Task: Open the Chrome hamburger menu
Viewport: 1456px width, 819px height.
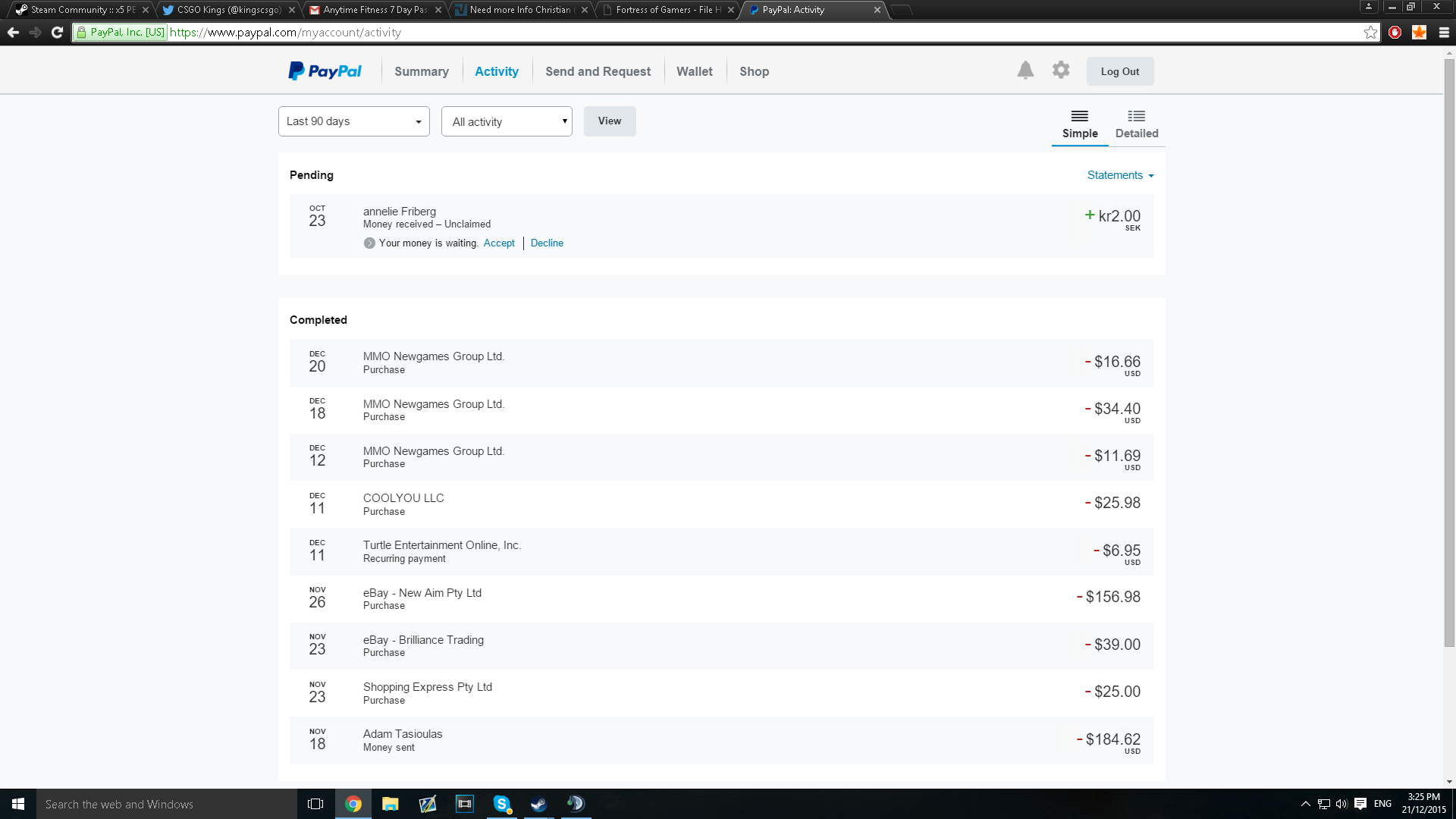Action: coord(1444,33)
